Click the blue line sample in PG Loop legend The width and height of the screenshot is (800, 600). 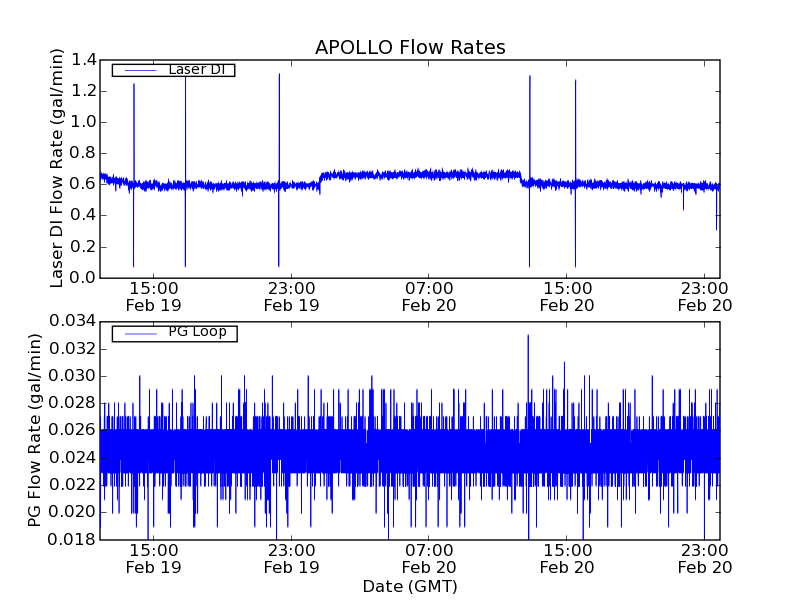point(140,334)
